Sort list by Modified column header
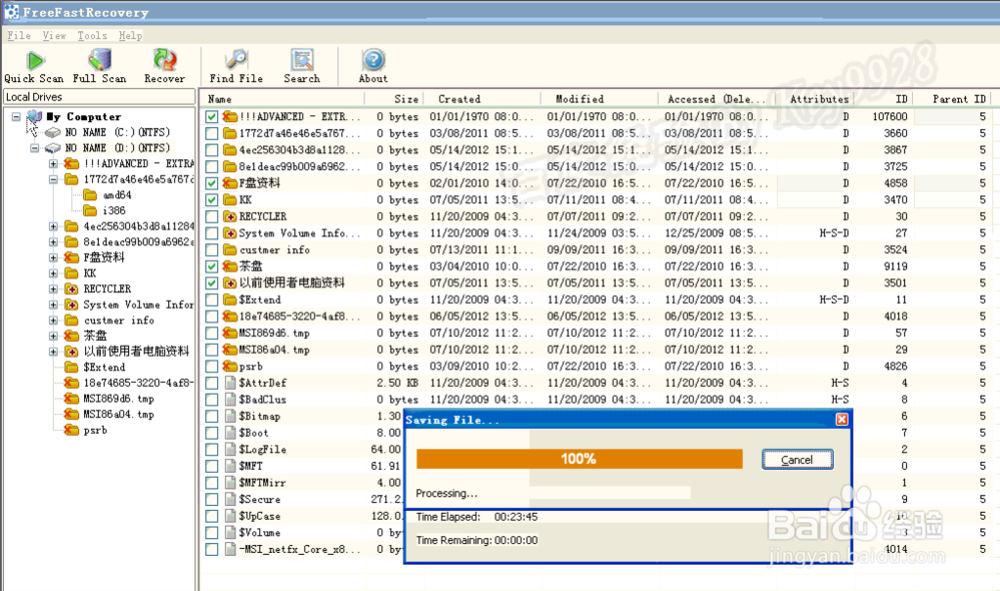This screenshot has width=1000, height=591. (x=599, y=99)
